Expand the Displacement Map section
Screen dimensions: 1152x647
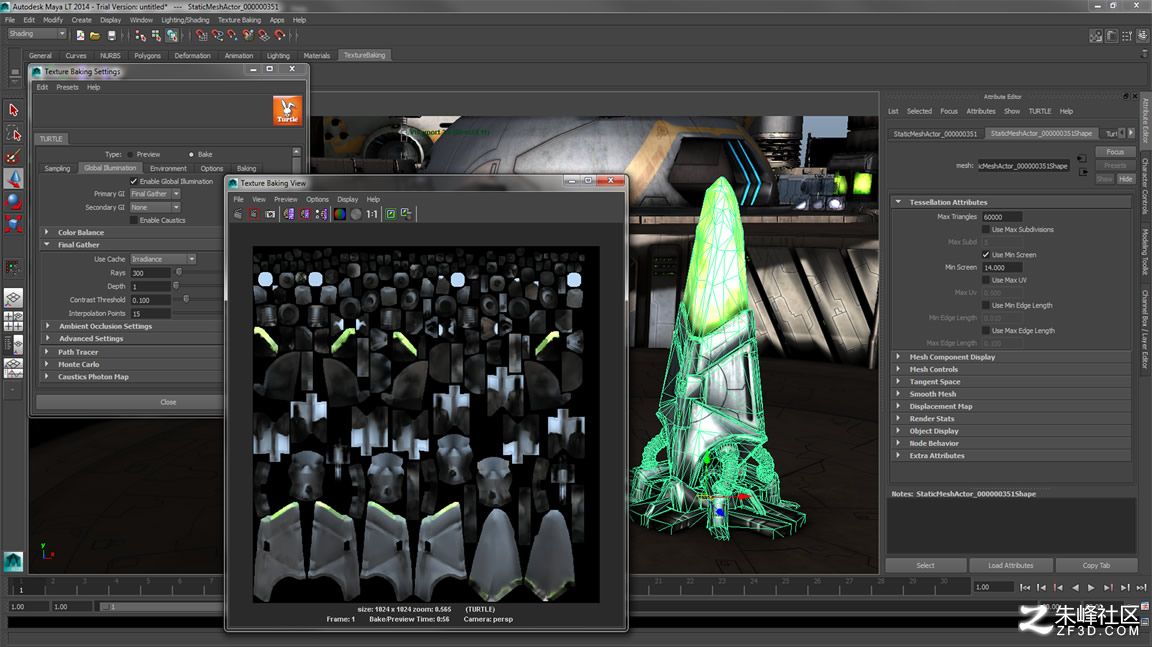point(899,406)
